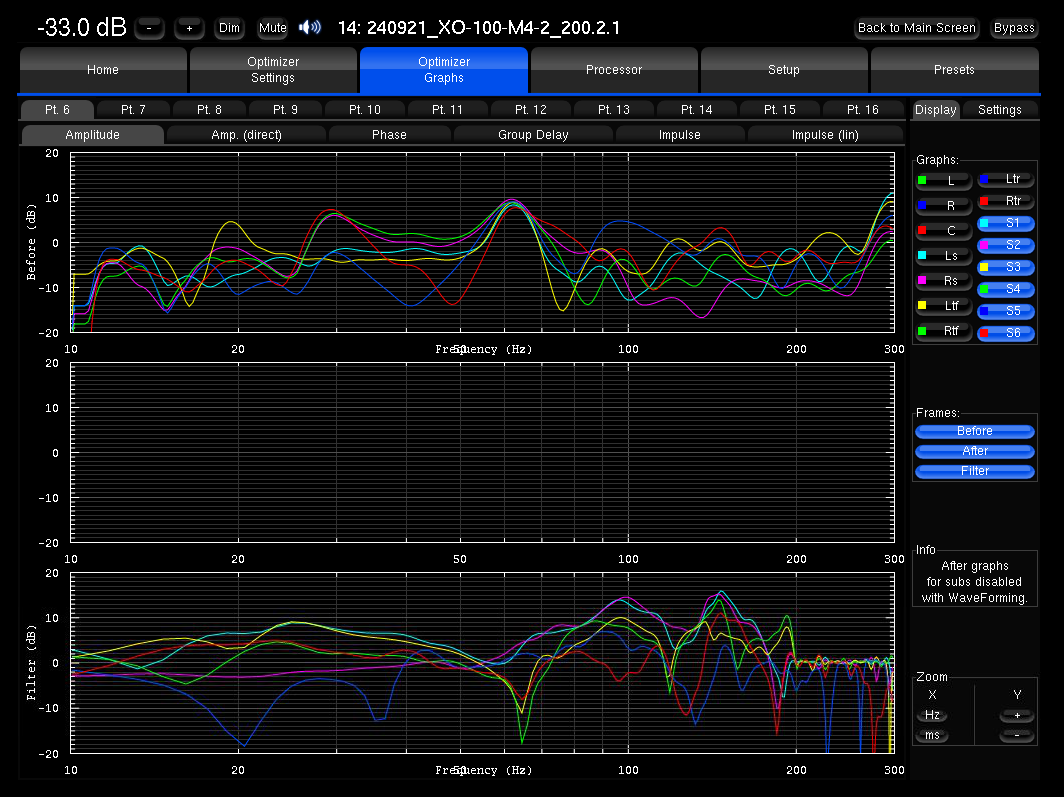
Task: Toggle the S1 subwoofer graph
Action: (1006, 224)
